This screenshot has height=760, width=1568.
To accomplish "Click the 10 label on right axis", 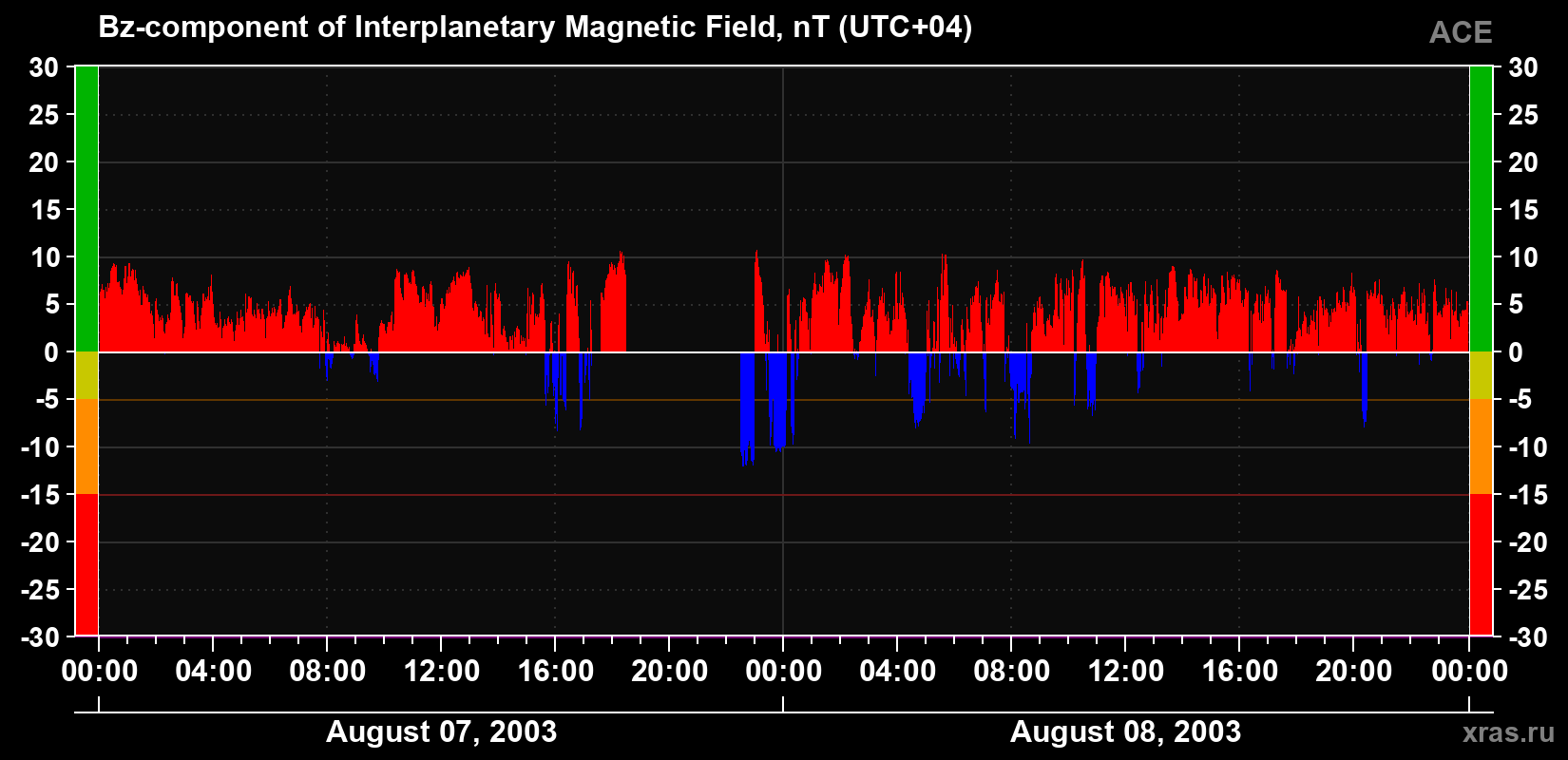I will click(1523, 257).
